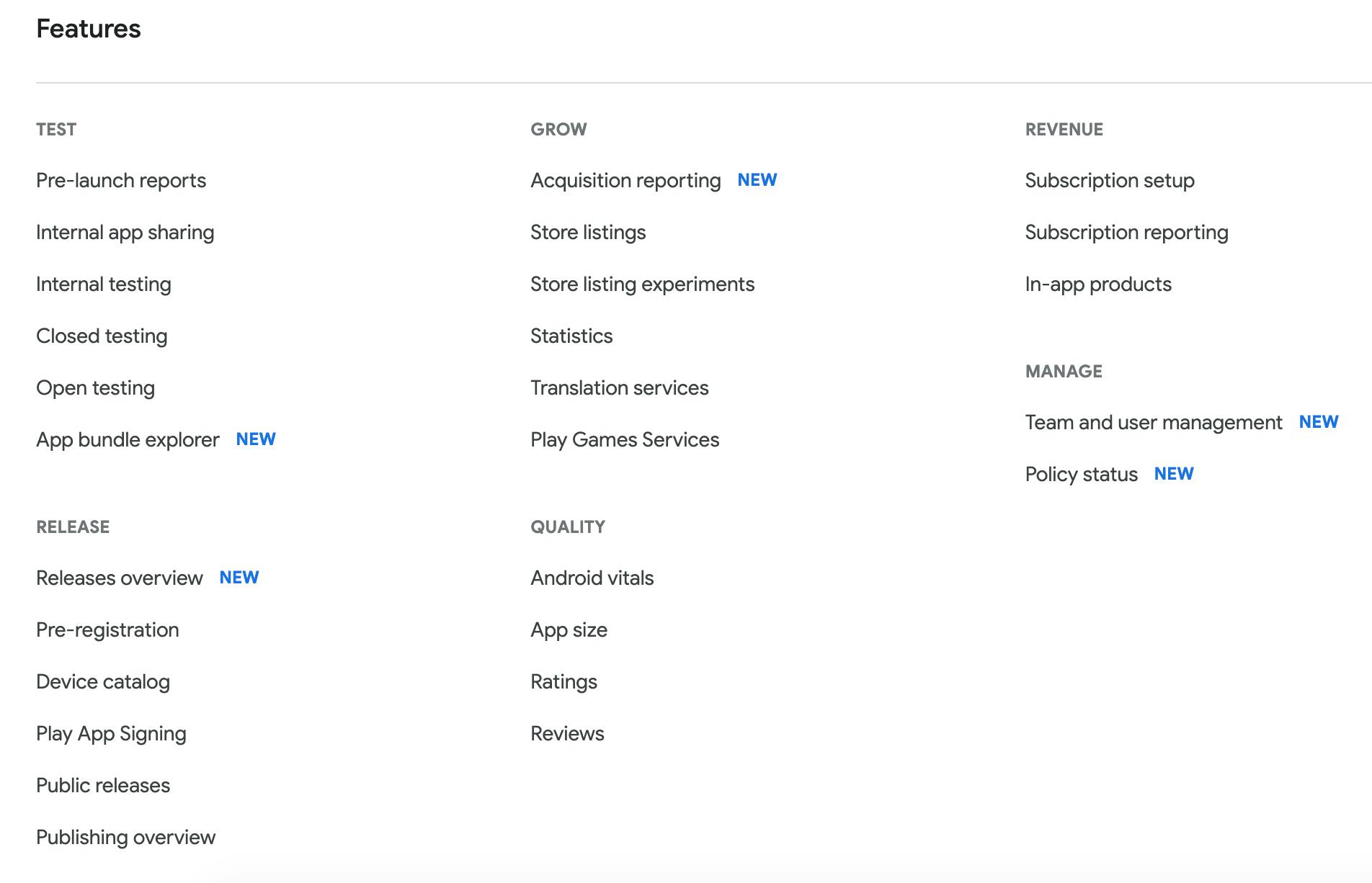Click Internal app sharing feature

[125, 232]
